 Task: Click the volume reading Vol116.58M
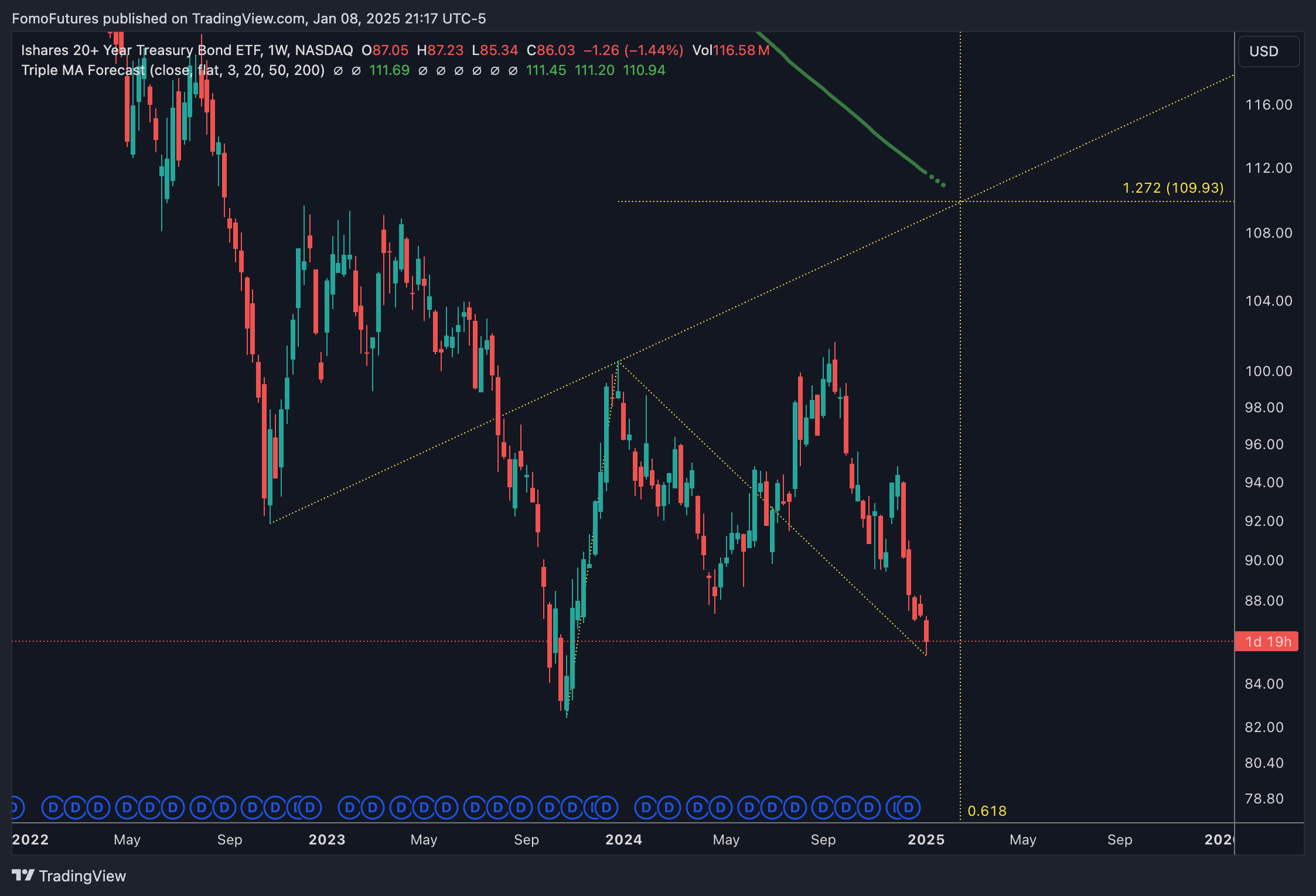(731, 50)
